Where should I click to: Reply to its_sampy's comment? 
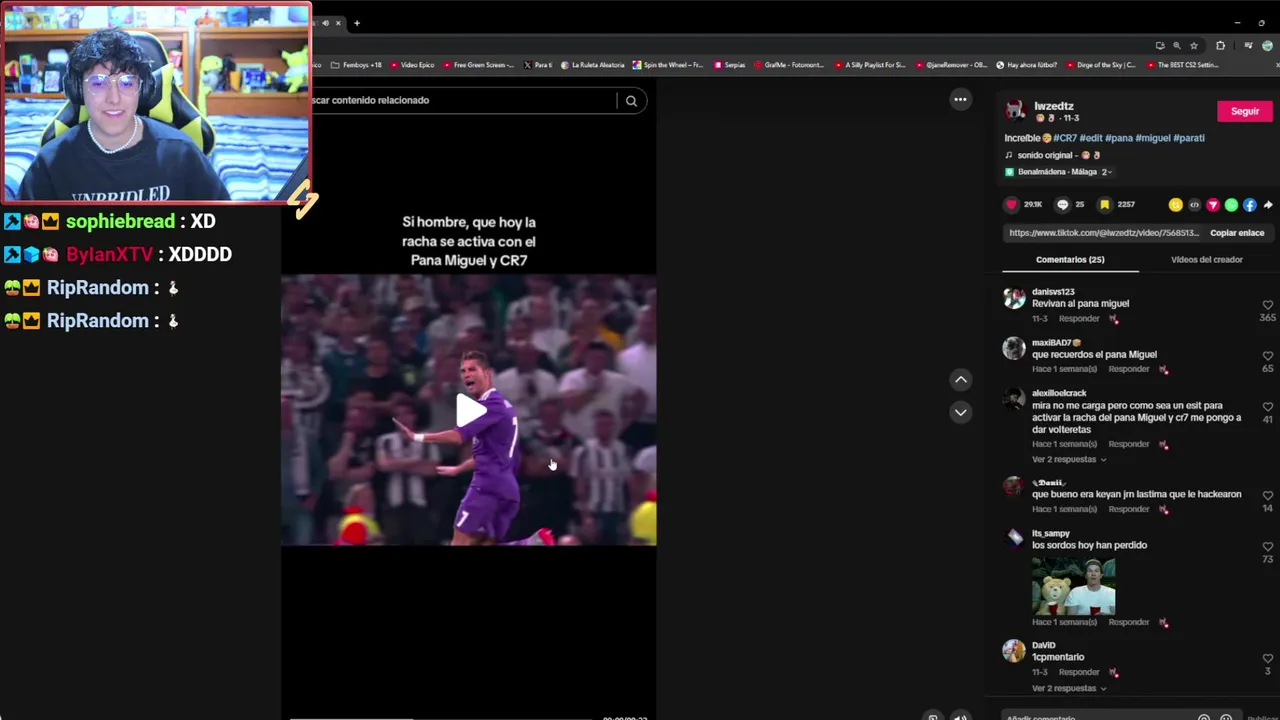(1129, 622)
